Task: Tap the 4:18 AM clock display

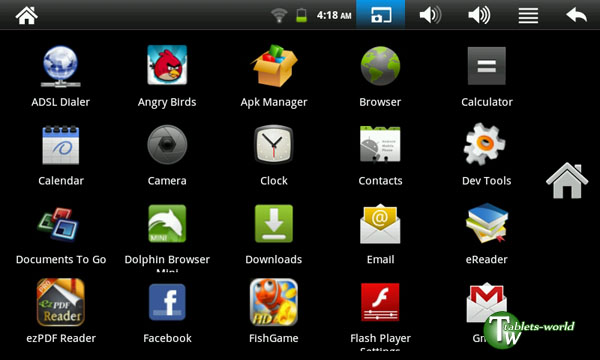Action: 334,15
